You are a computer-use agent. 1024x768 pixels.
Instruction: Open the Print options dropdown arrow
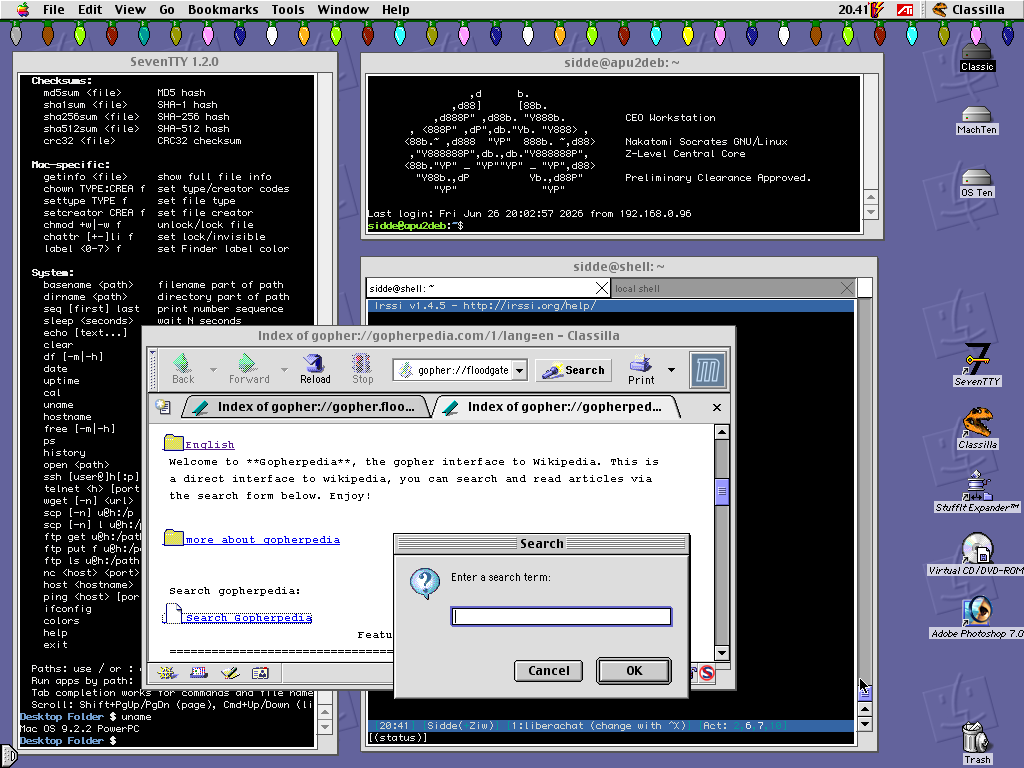coord(671,370)
